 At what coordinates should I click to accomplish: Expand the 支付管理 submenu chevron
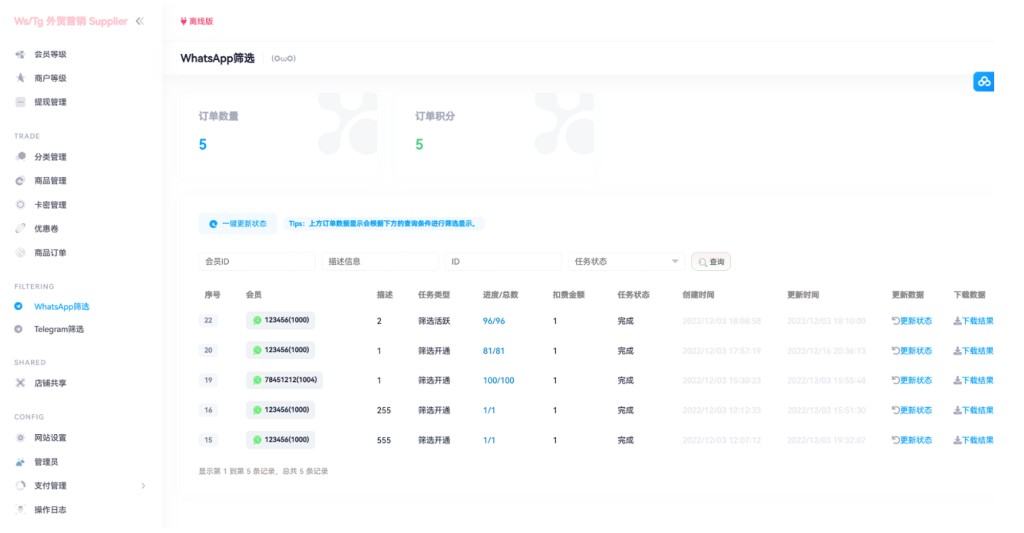tap(143, 485)
